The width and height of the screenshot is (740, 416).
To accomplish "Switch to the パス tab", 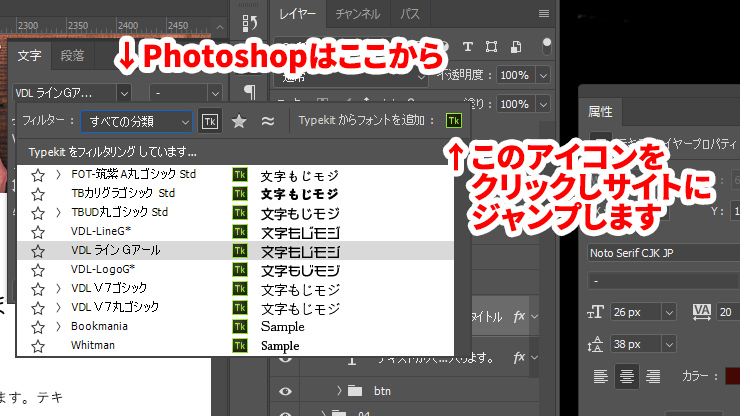I will pyautogui.click(x=409, y=14).
